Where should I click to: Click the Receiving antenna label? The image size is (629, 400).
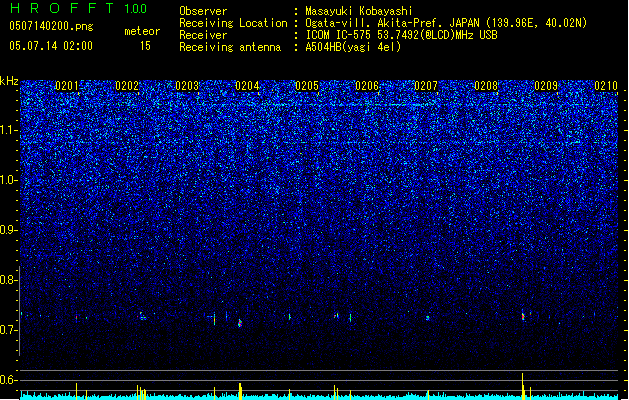[230, 47]
